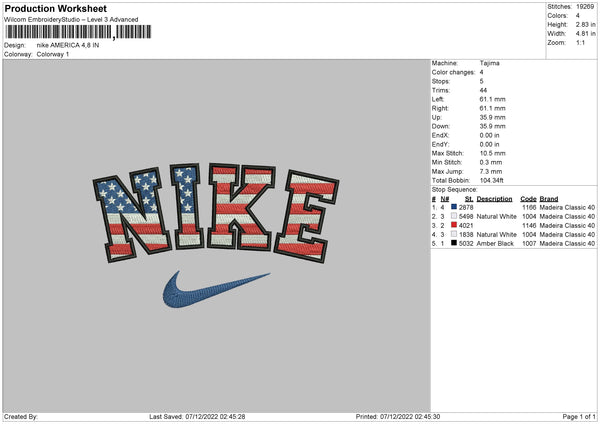Click the 'Production Worksheet' title

coord(55,8)
